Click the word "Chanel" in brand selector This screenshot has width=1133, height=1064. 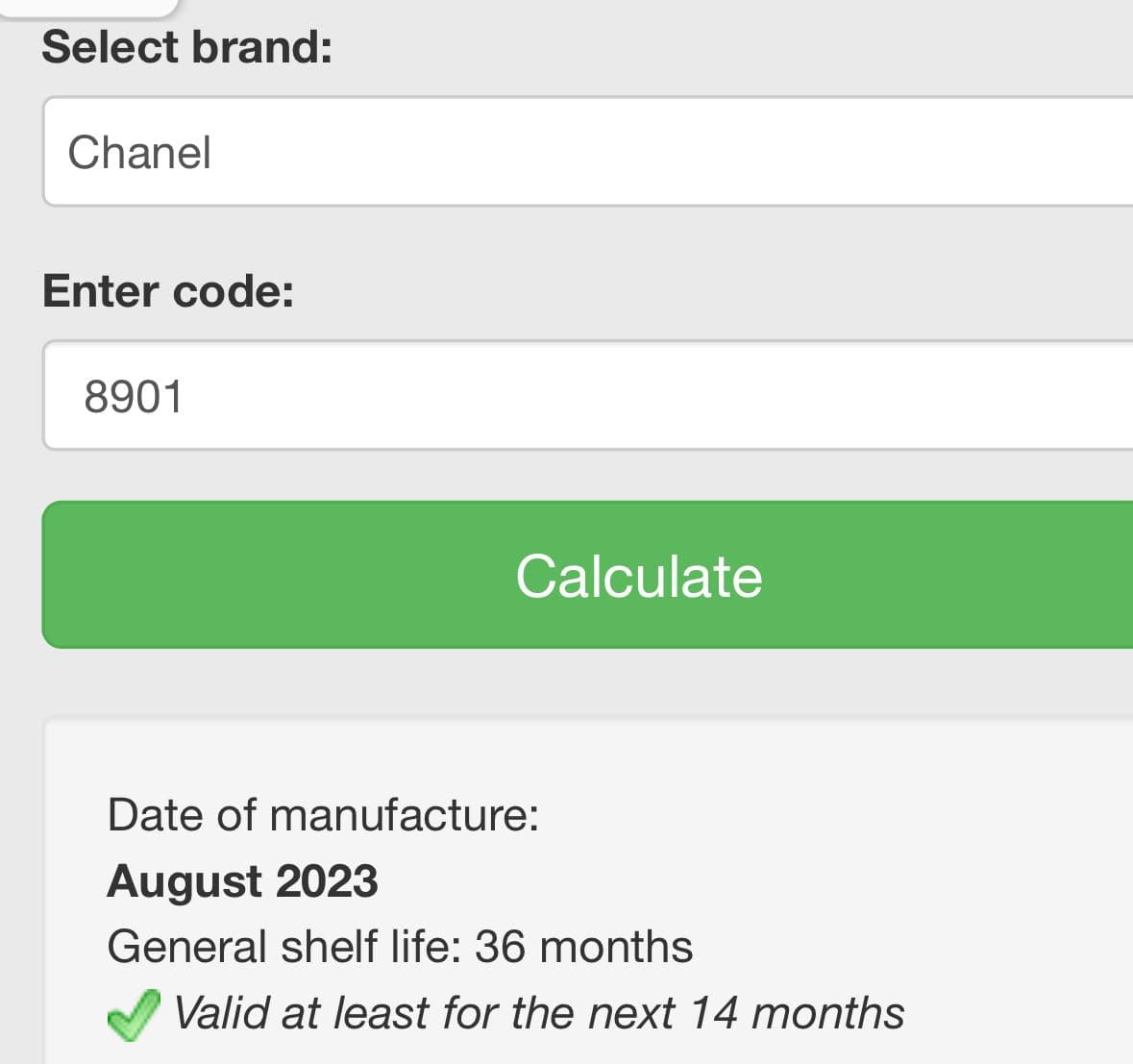click(x=139, y=153)
